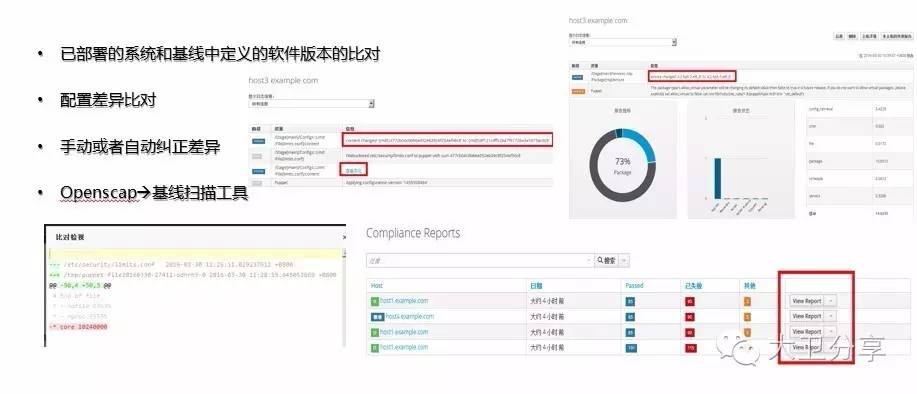Click the 73% Package donut chart center
Image resolution: width=917 pixels, height=394 pixels.
pyautogui.click(x=622, y=165)
